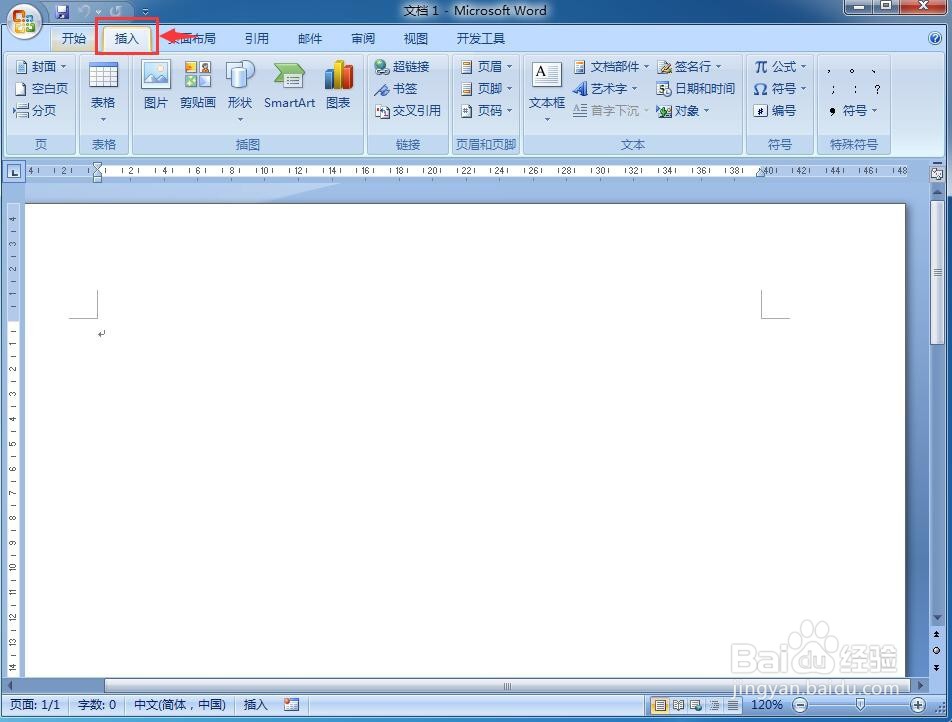Select the Insert (插入) tab
This screenshot has height=722, width=952.
126,38
